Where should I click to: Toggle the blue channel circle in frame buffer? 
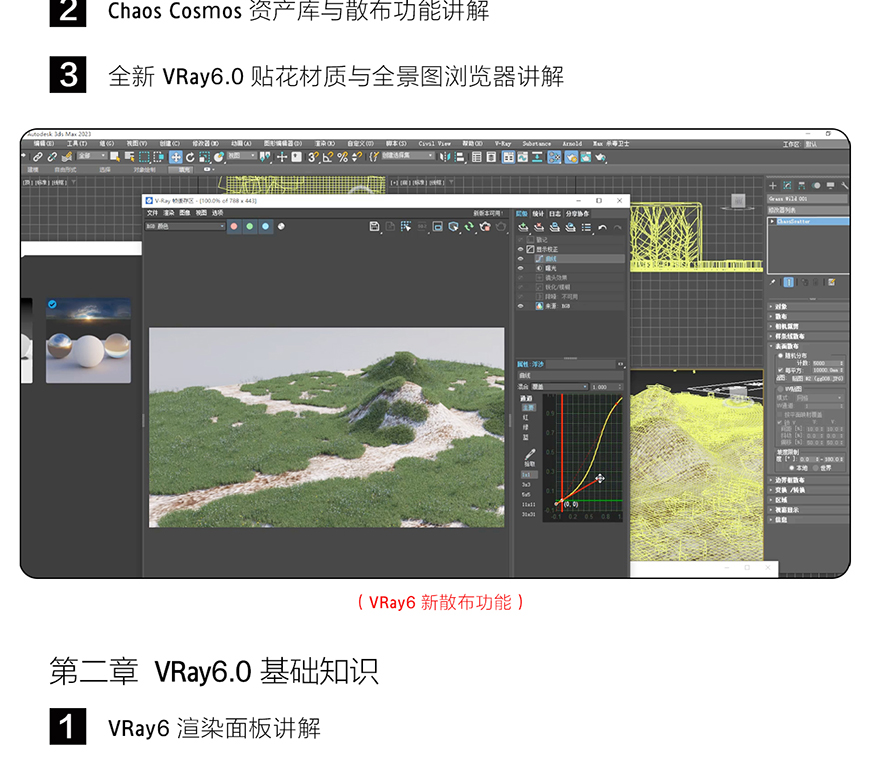click(265, 226)
